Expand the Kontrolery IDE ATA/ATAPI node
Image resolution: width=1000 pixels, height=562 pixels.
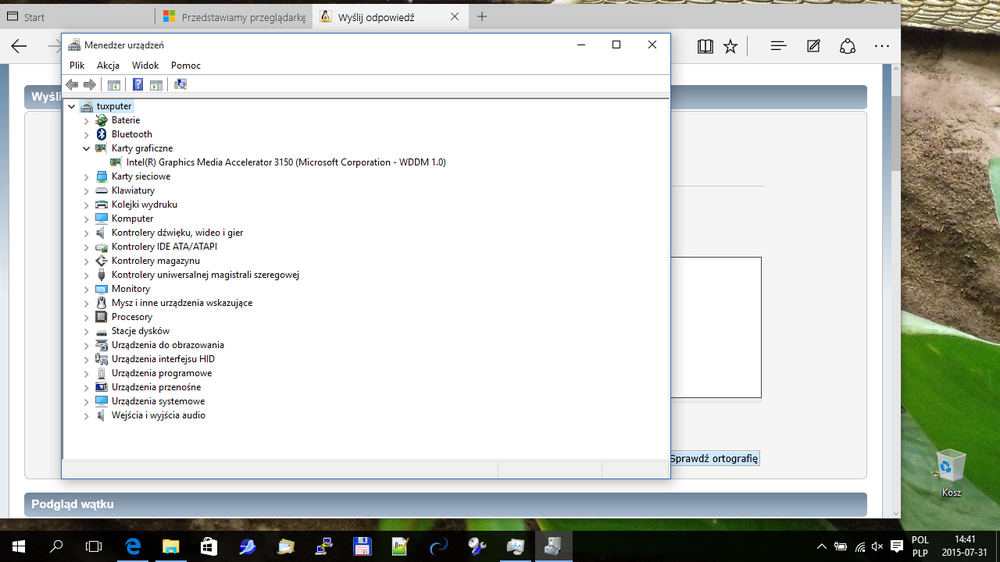(x=86, y=247)
